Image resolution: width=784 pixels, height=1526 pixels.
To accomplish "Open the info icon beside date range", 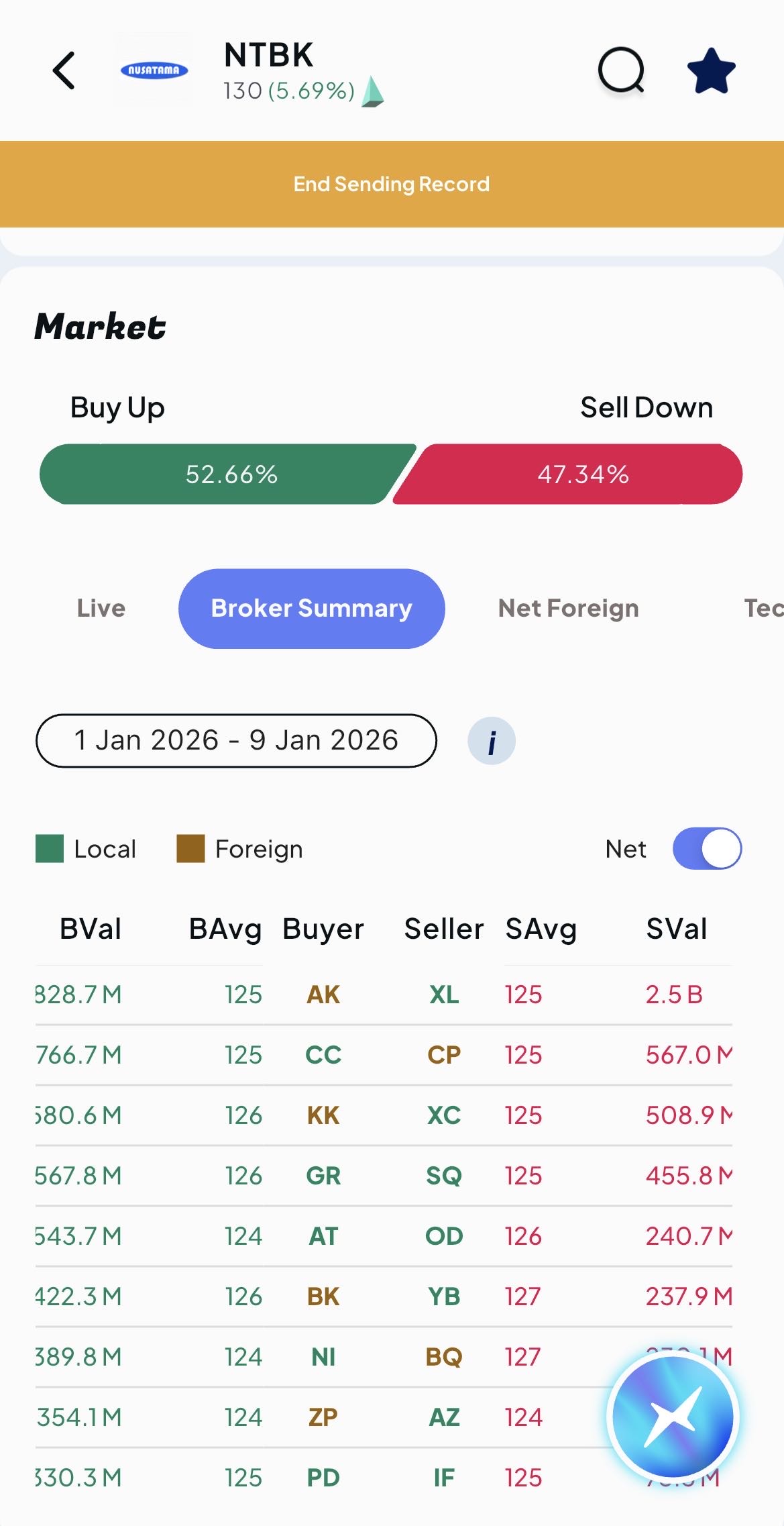I will 491,741.
